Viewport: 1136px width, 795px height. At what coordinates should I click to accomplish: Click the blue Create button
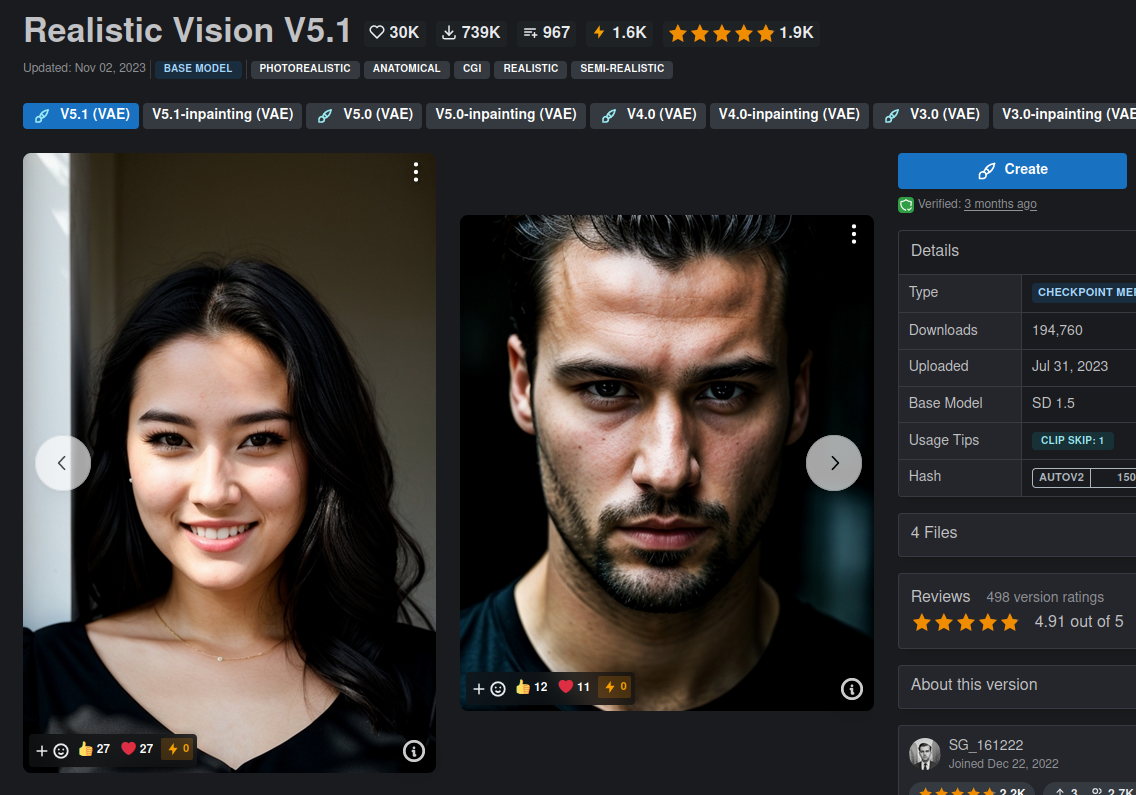tap(1012, 170)
